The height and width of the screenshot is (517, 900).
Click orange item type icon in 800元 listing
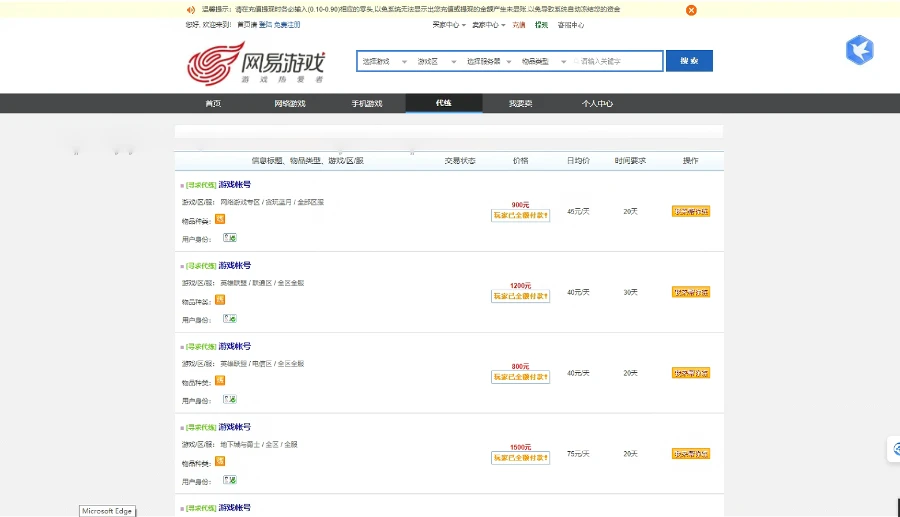[x=220, y=380]
